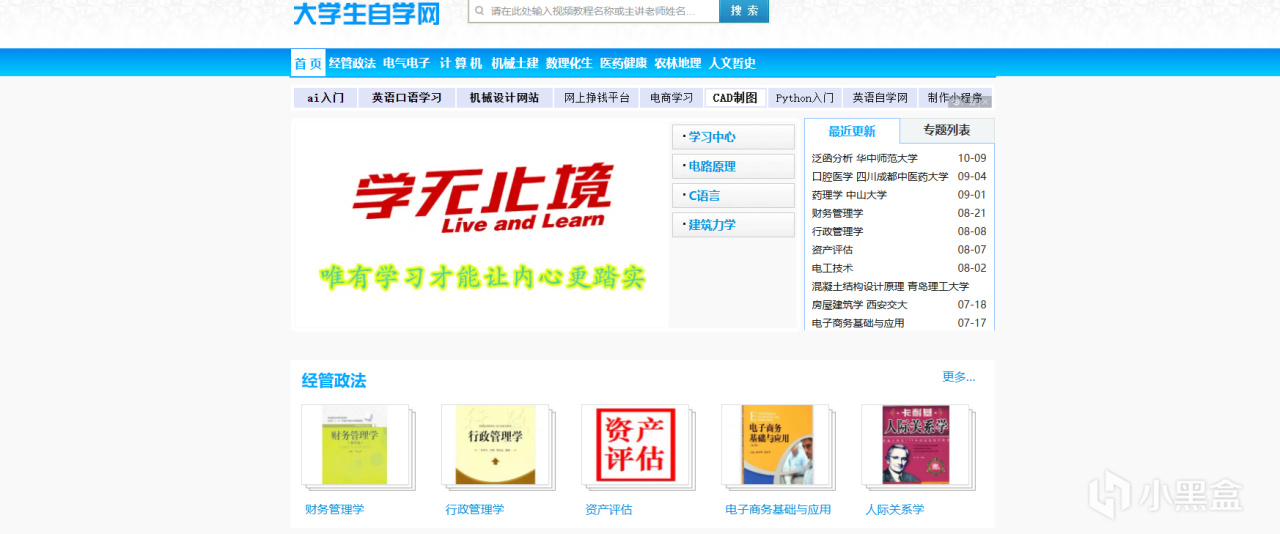The height and width of the screenshot is (534, 1280).
Task: Click the 电商学习 quick link
Action: pyautogui.click(x=671, y=98)
